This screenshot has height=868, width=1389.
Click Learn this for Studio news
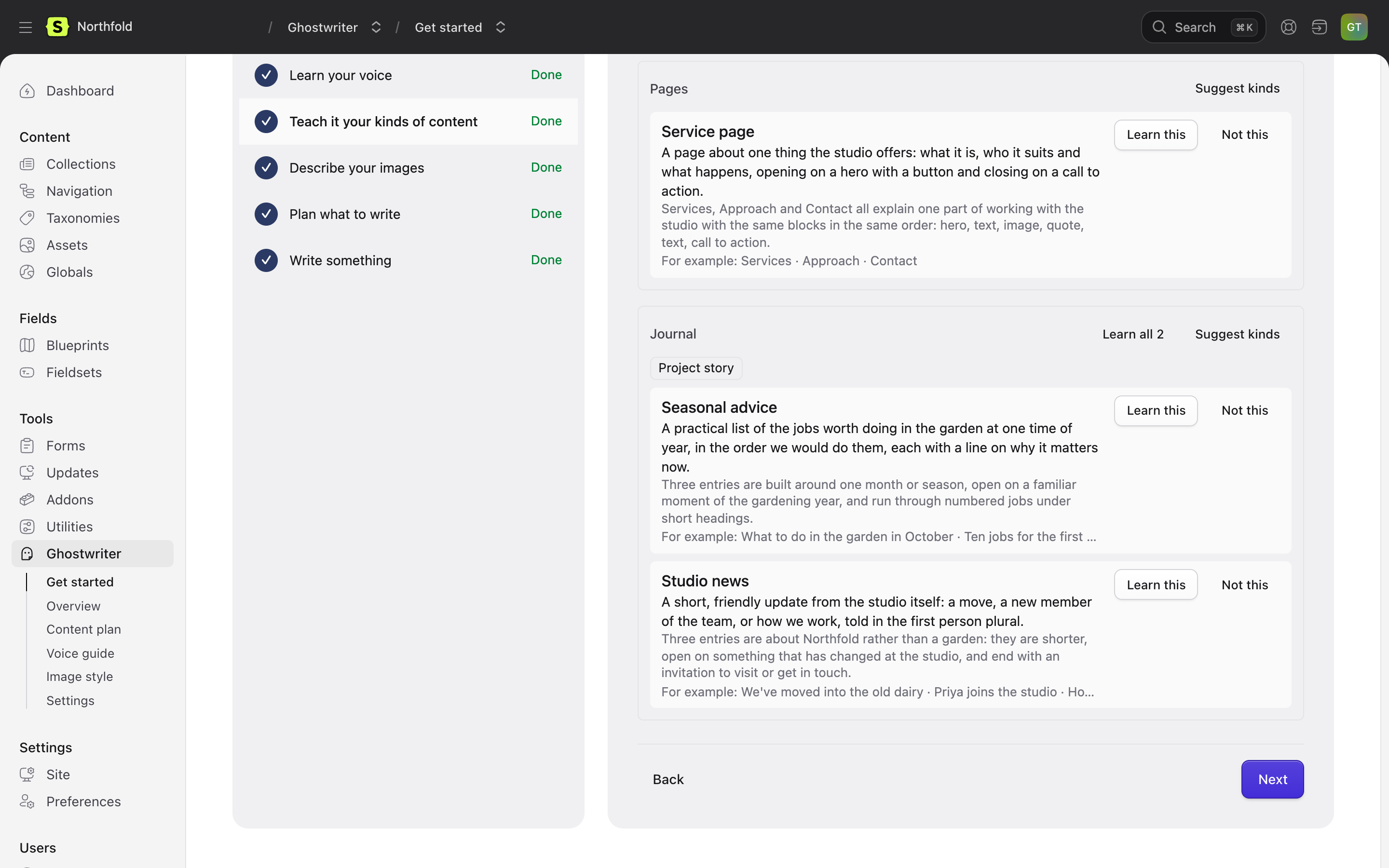tap(1156, 584)
